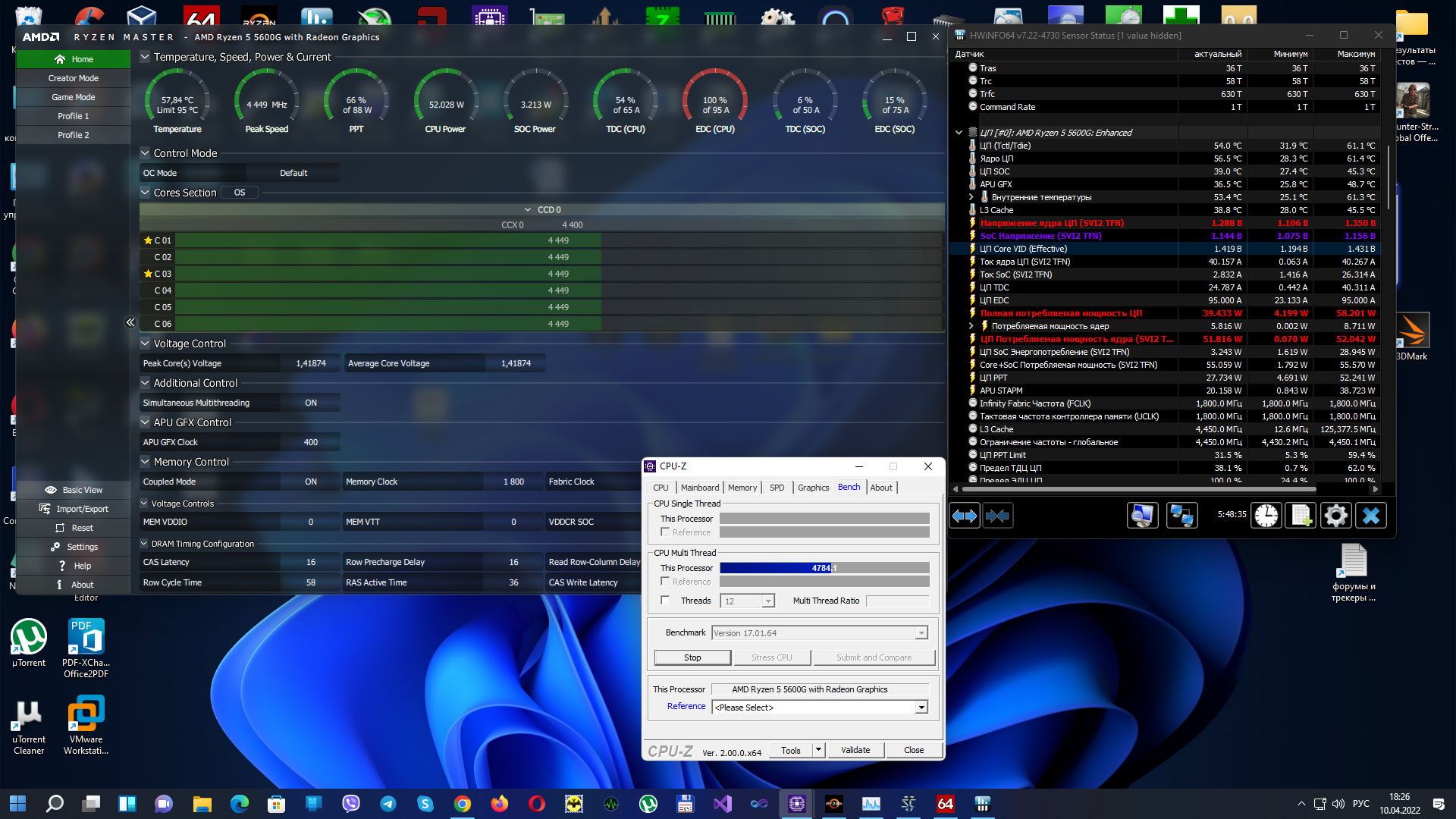Click the HWiNFO network monitors icon

tap(1181, 516)
